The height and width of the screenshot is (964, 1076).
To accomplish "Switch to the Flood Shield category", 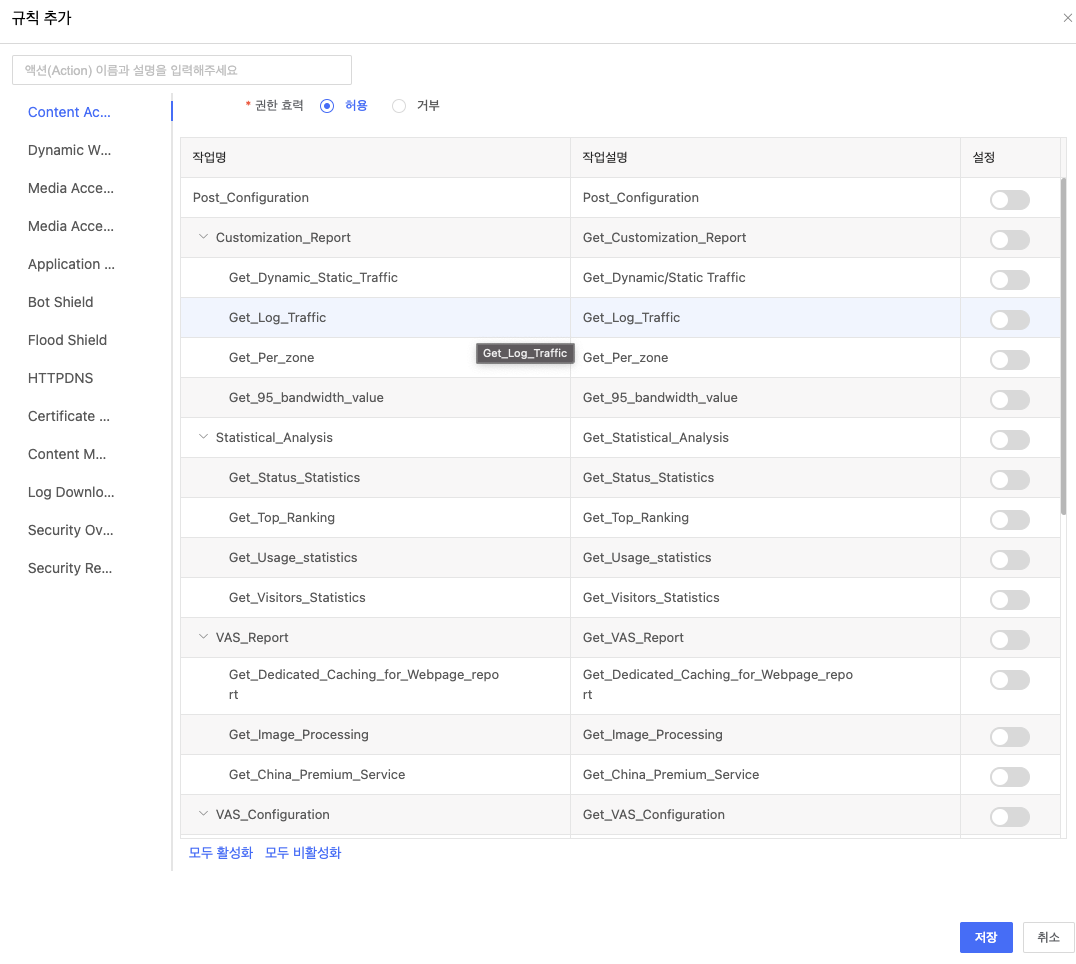I will (67, 340).
